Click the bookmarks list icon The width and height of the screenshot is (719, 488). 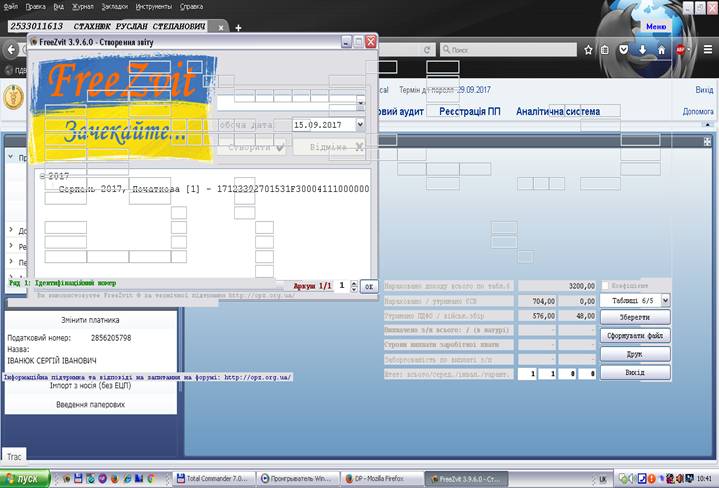pyautogui.click(x=605, y=49)
